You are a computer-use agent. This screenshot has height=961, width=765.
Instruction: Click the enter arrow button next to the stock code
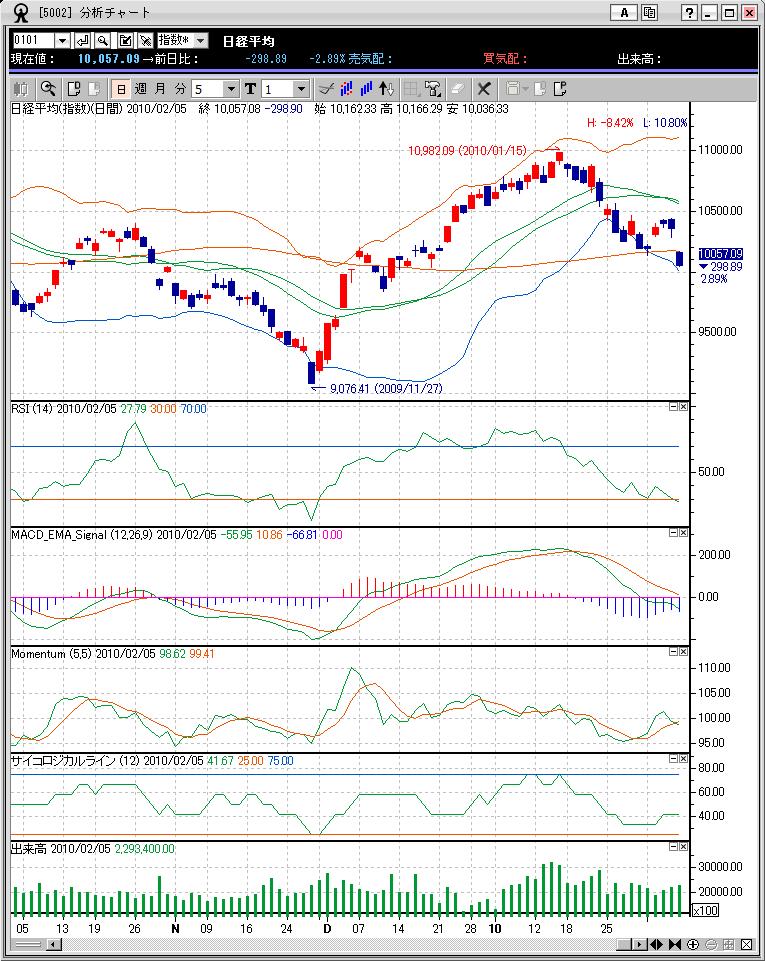[x=83, y=40]
